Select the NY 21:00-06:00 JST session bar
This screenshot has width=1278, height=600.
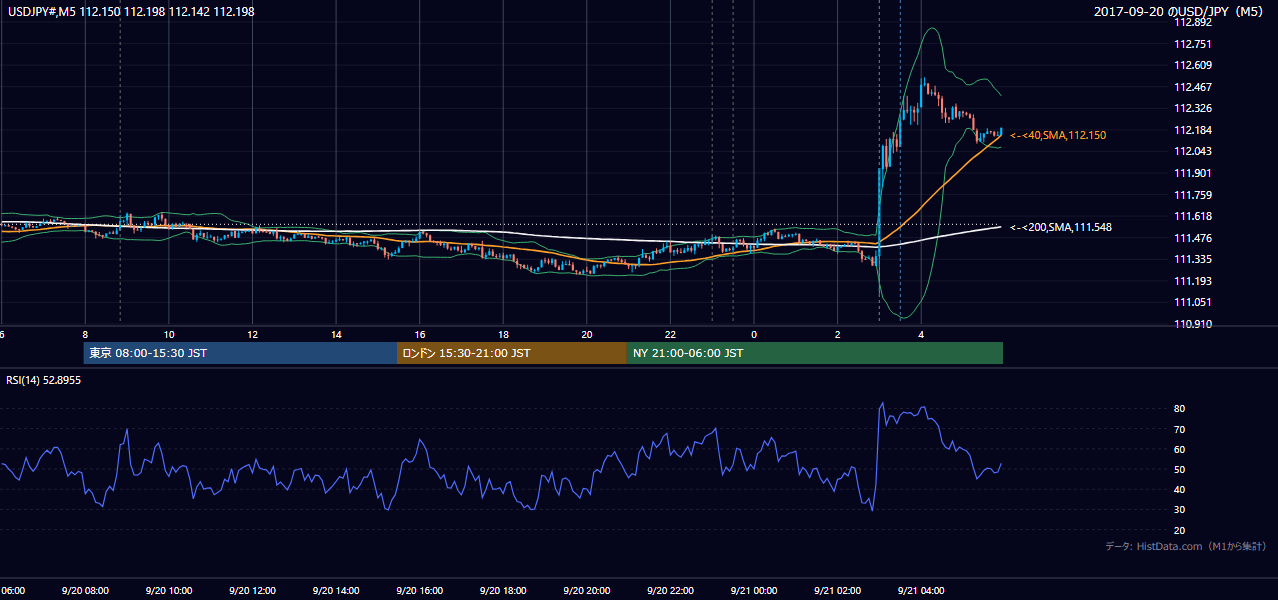point(814,353)
